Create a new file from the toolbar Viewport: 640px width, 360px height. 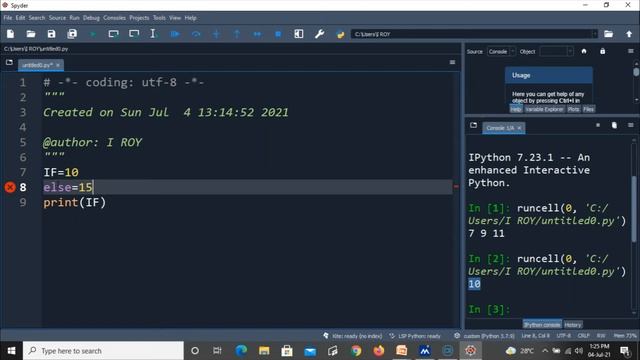tap(10, 34)
